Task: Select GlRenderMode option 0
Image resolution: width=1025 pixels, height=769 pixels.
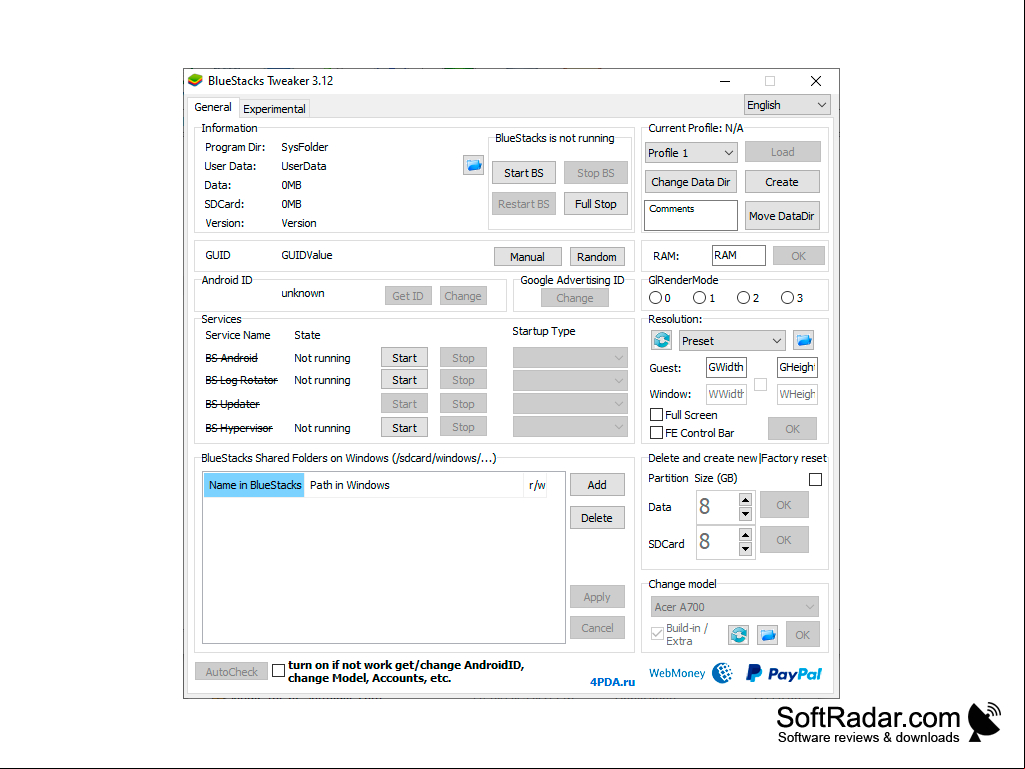Action: coord(655,298)
